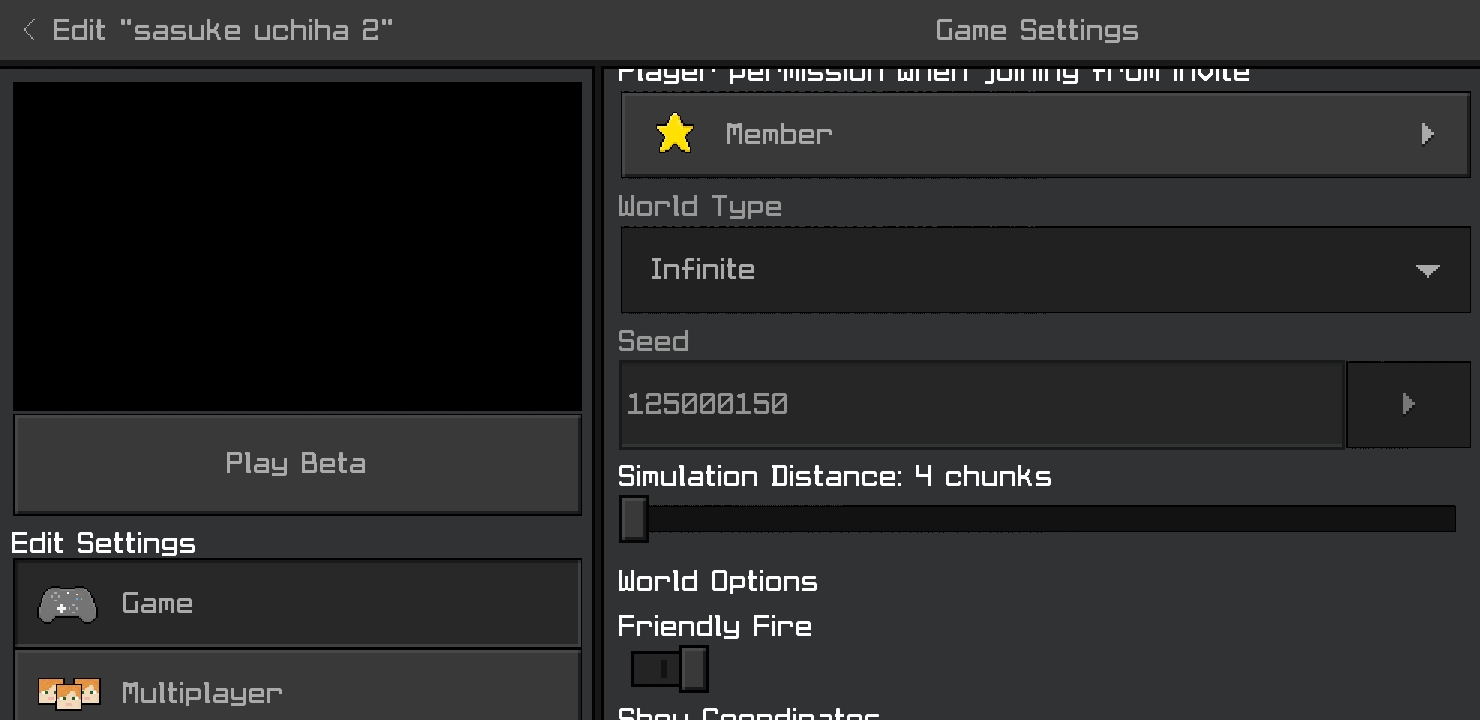
Task: Click the black world preview thumbnail
Action: [x=297, y=246]
